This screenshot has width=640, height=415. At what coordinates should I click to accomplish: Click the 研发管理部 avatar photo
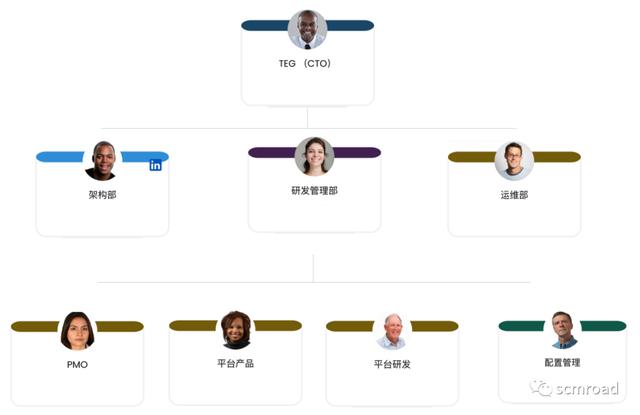pyautogui.click(x=314, y=156)
